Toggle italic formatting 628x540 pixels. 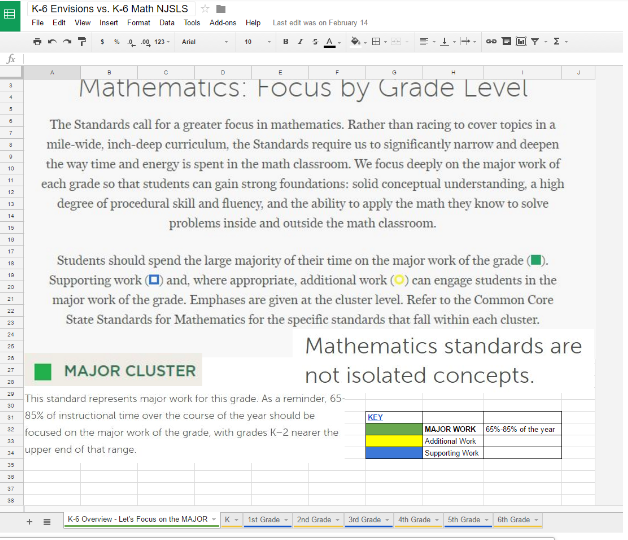(301, 41)
